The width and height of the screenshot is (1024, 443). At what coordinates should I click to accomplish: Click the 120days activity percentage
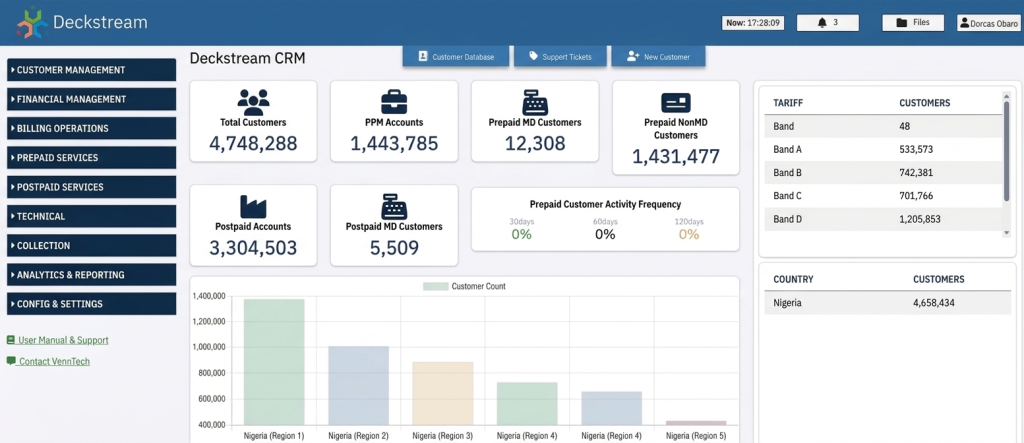pyautogui.click(x=689, y=234)
